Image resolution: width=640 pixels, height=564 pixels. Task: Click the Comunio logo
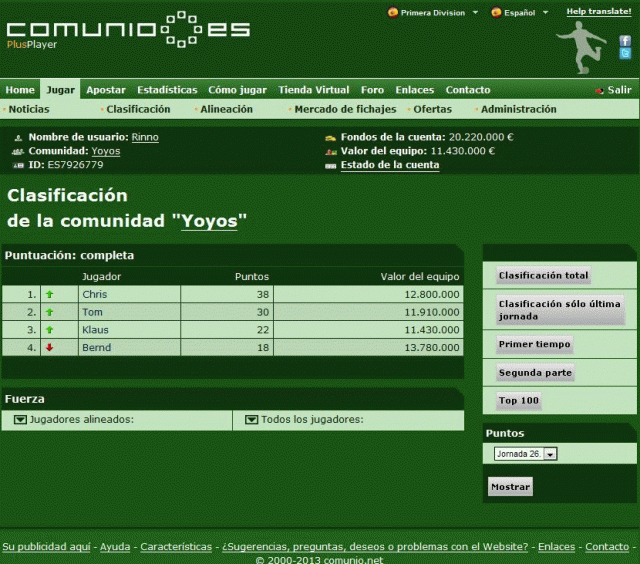pos(127,30)
